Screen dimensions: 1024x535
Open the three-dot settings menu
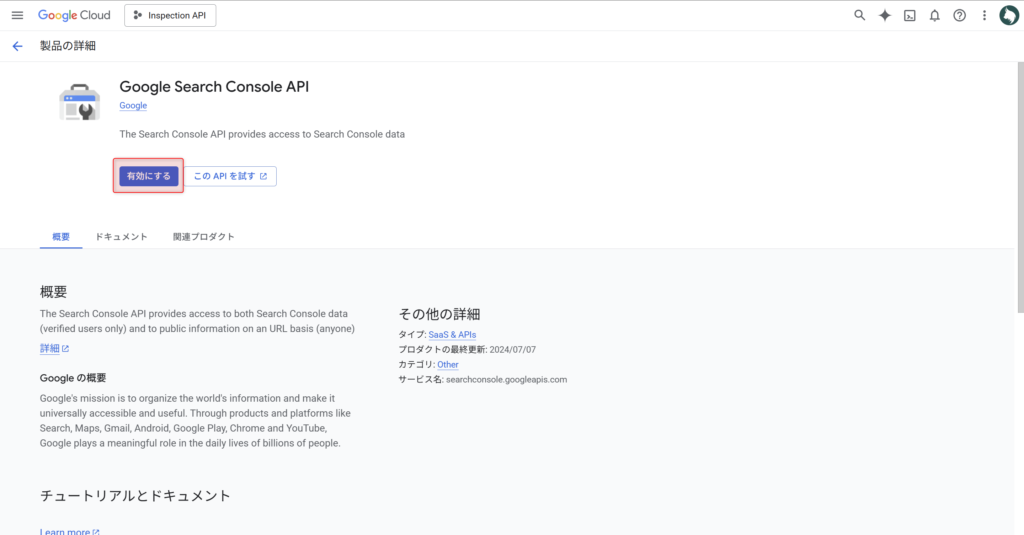point(985,15)
